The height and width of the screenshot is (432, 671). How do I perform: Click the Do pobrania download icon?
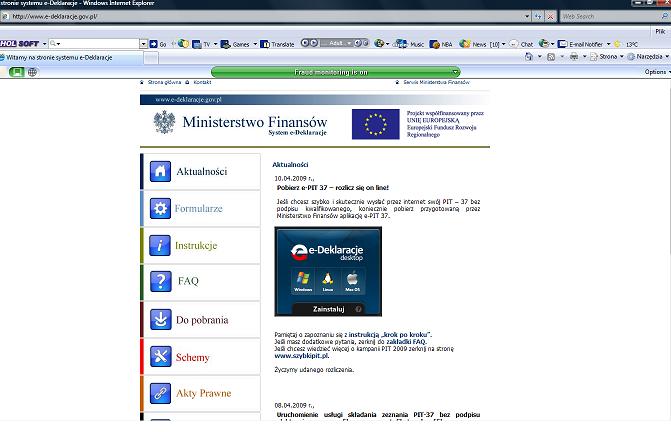click(160, 320)
